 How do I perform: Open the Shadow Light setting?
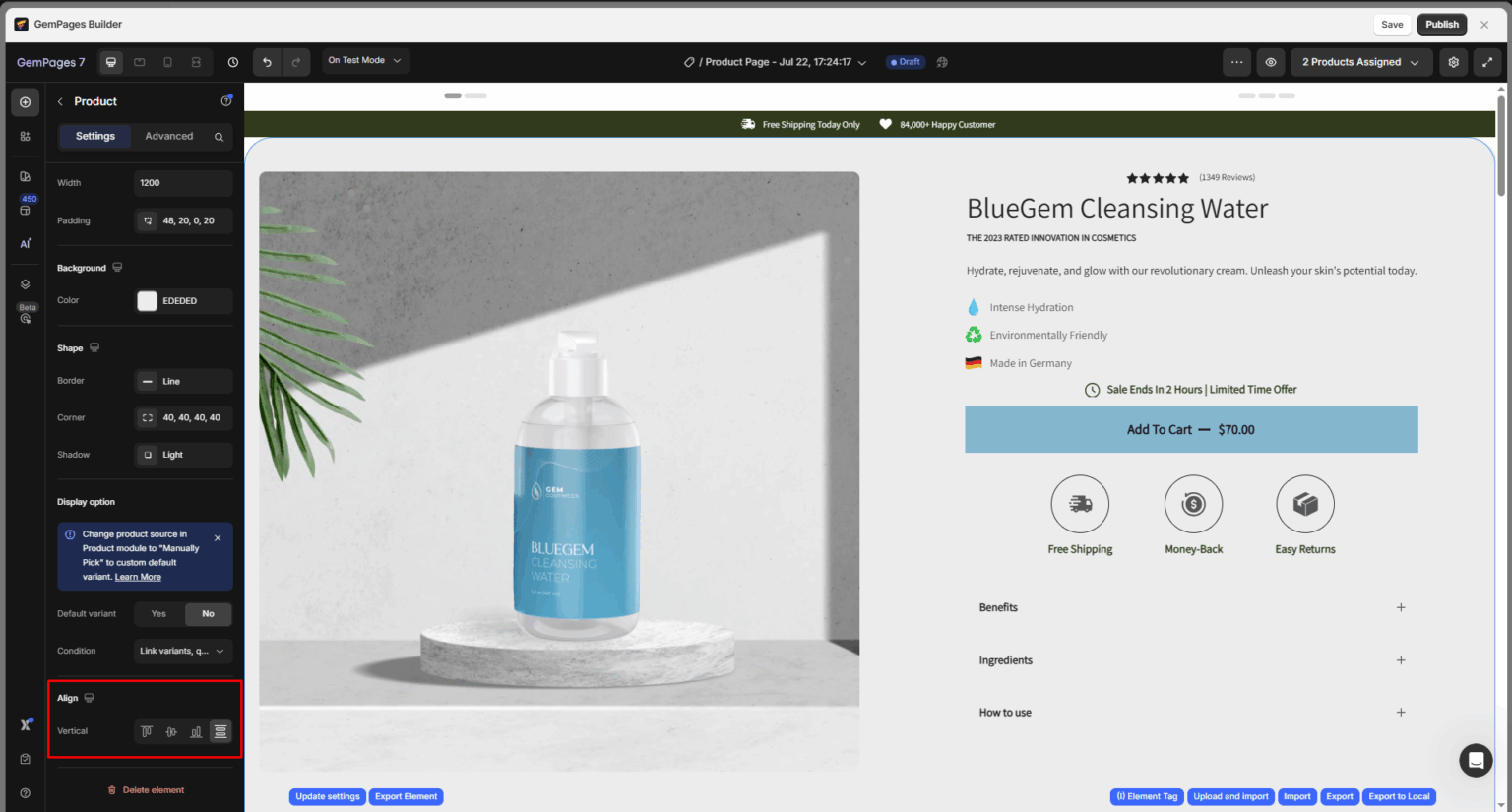(183, 455)
